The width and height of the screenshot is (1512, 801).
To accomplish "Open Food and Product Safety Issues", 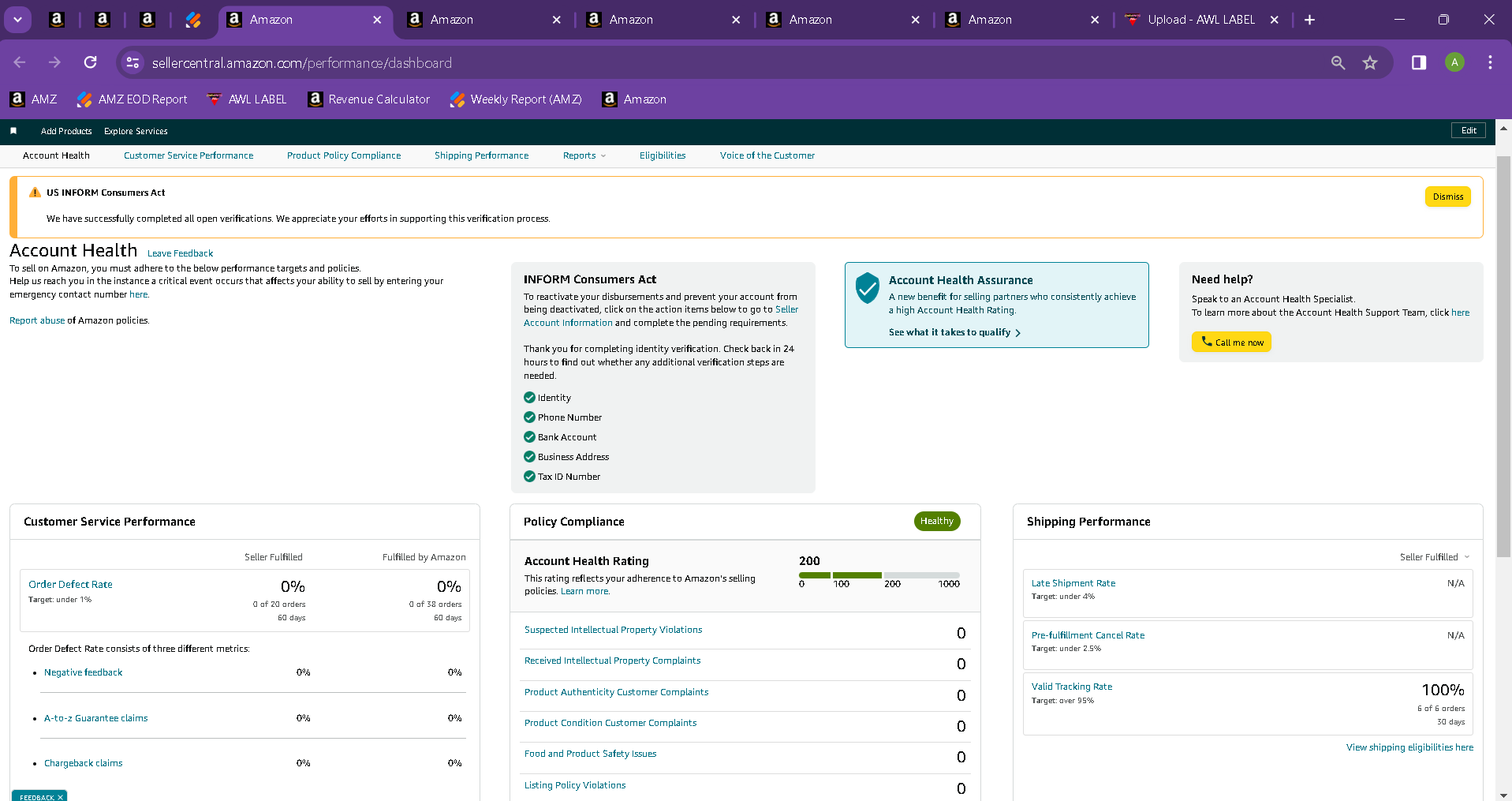I will click(x=590, y=754).
